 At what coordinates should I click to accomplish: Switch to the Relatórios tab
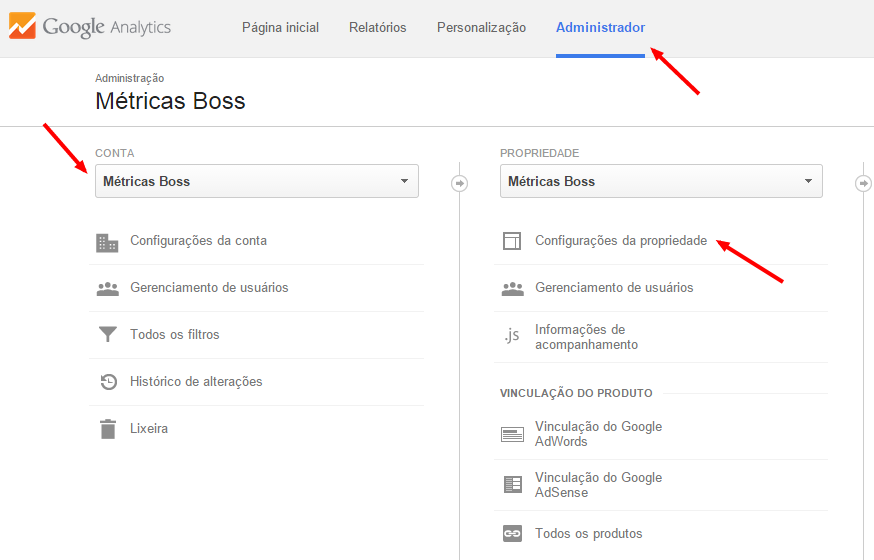(377, 28)
